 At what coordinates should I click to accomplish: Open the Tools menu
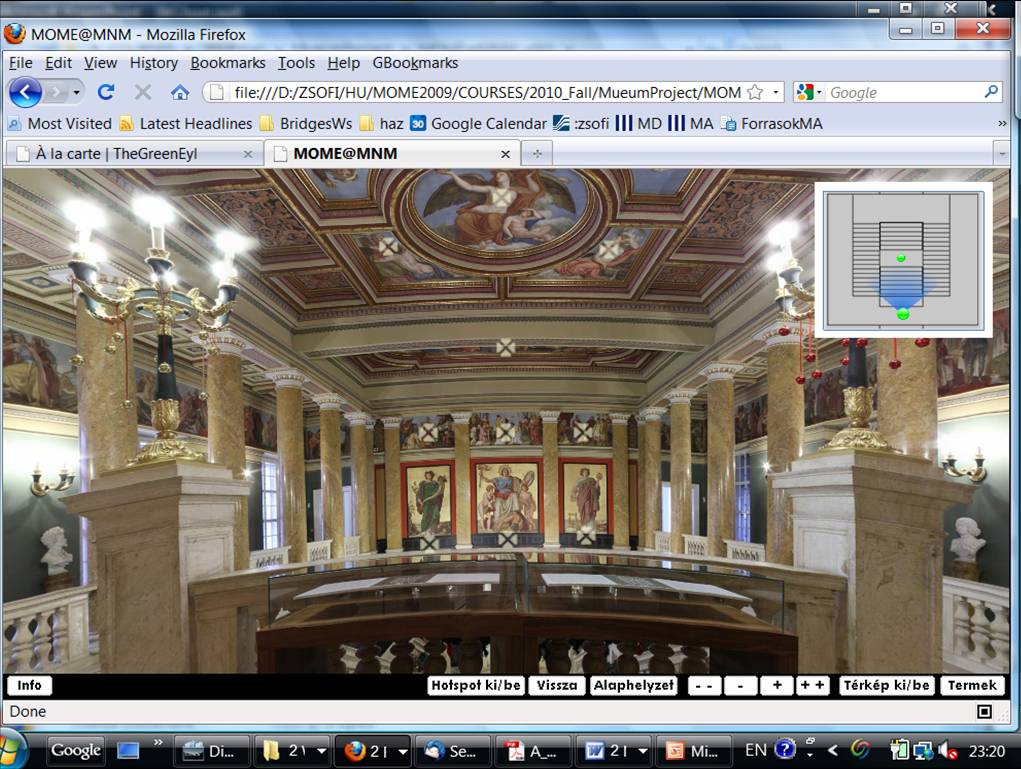[296, 63]
